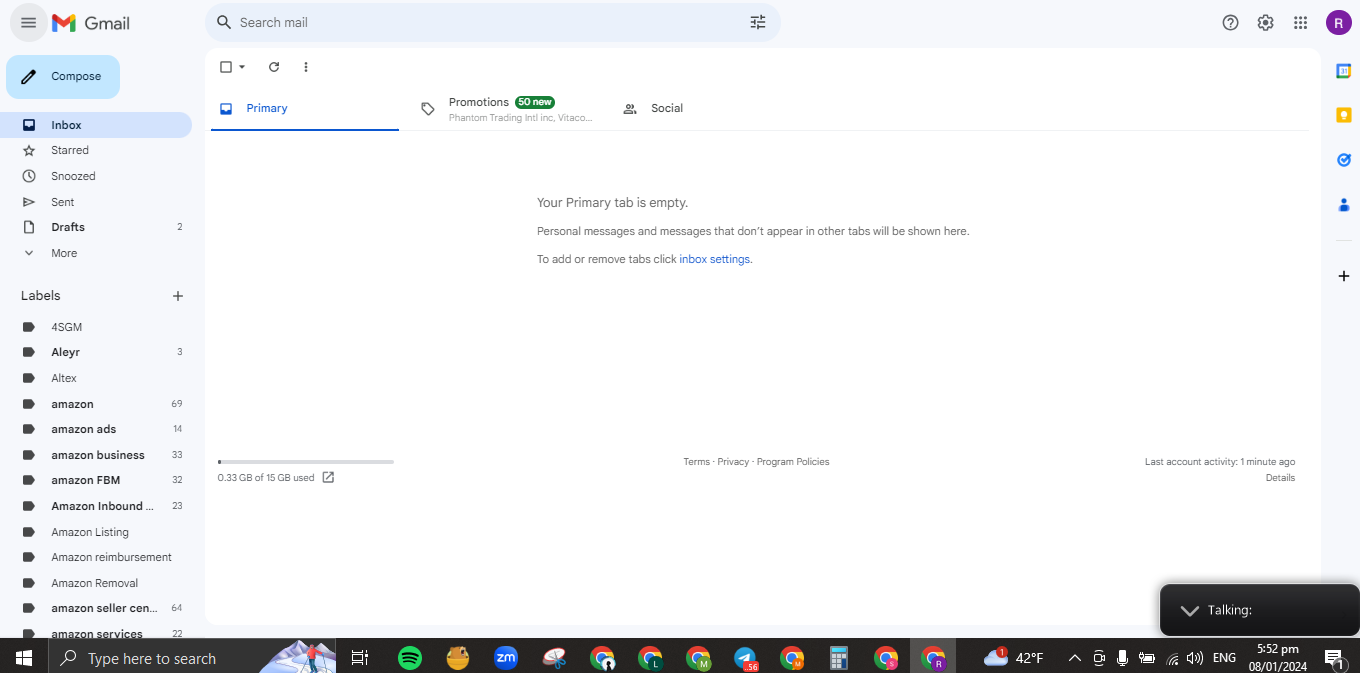This screenshot has height=673, width=1360.
Task: Open the Google account avatar R
Action: [x=1339, y=22]
